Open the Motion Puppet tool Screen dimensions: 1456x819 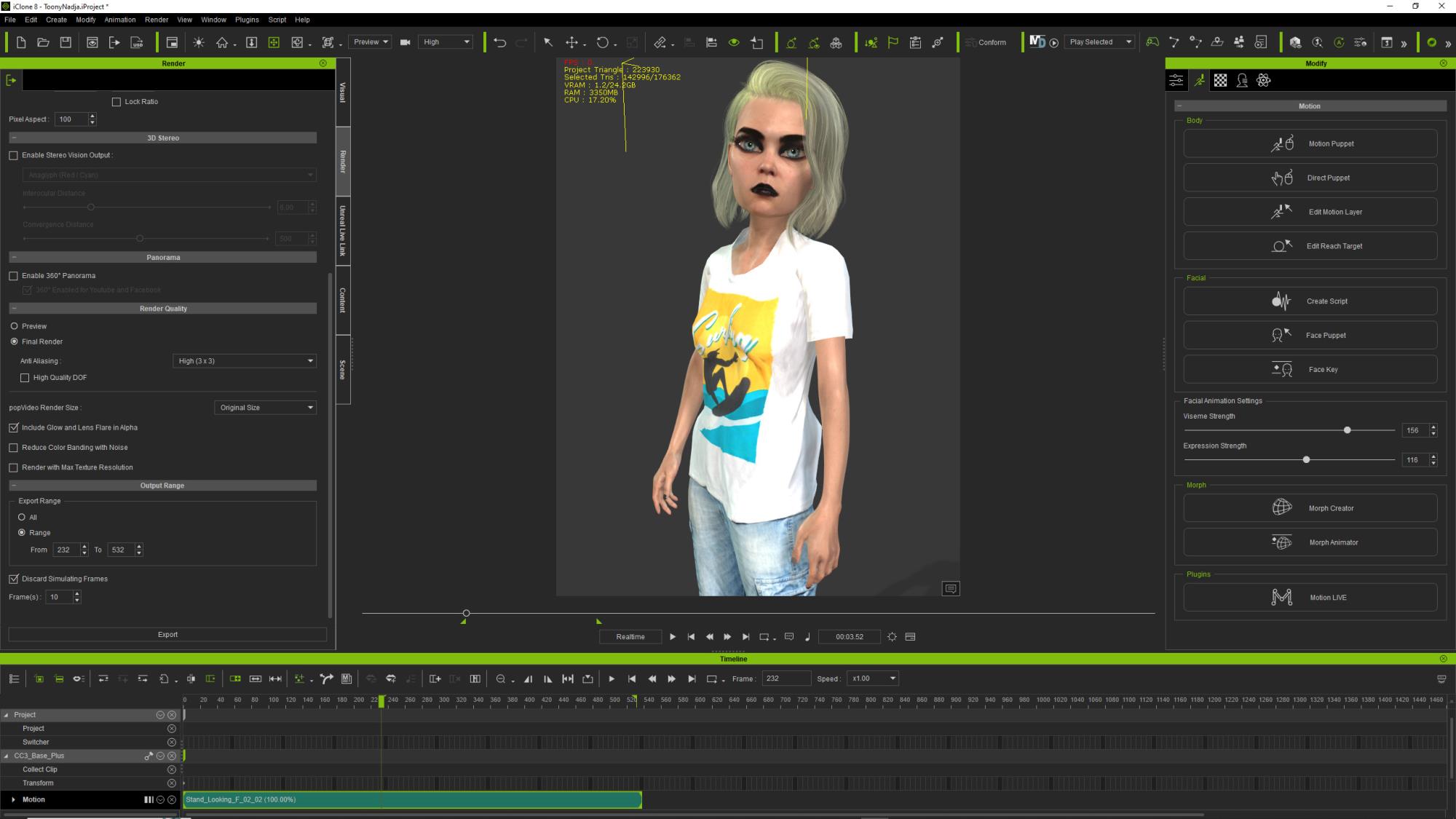pos(1310,143)
